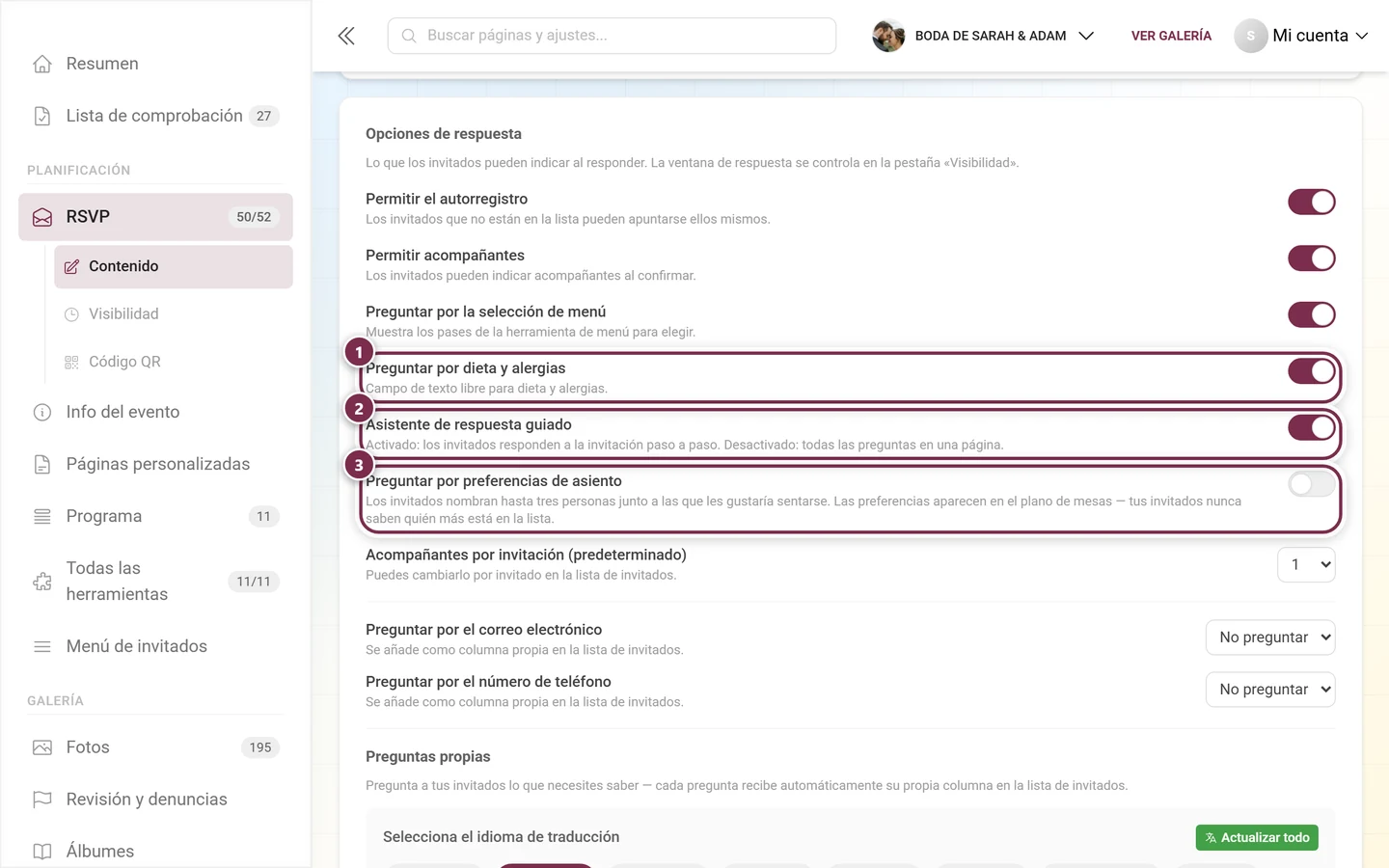Click the Menú de invitados hamburger icon
The image size is (1389, 868).
coord(42,647)
